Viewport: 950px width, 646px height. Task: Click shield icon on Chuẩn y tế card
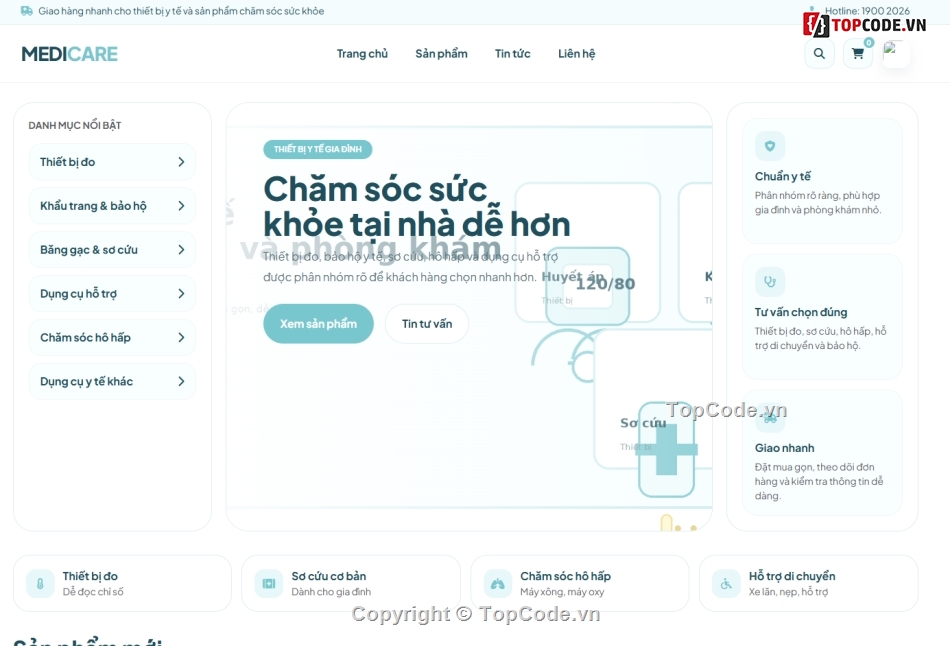pyautogui.click(x=769, y=146)
